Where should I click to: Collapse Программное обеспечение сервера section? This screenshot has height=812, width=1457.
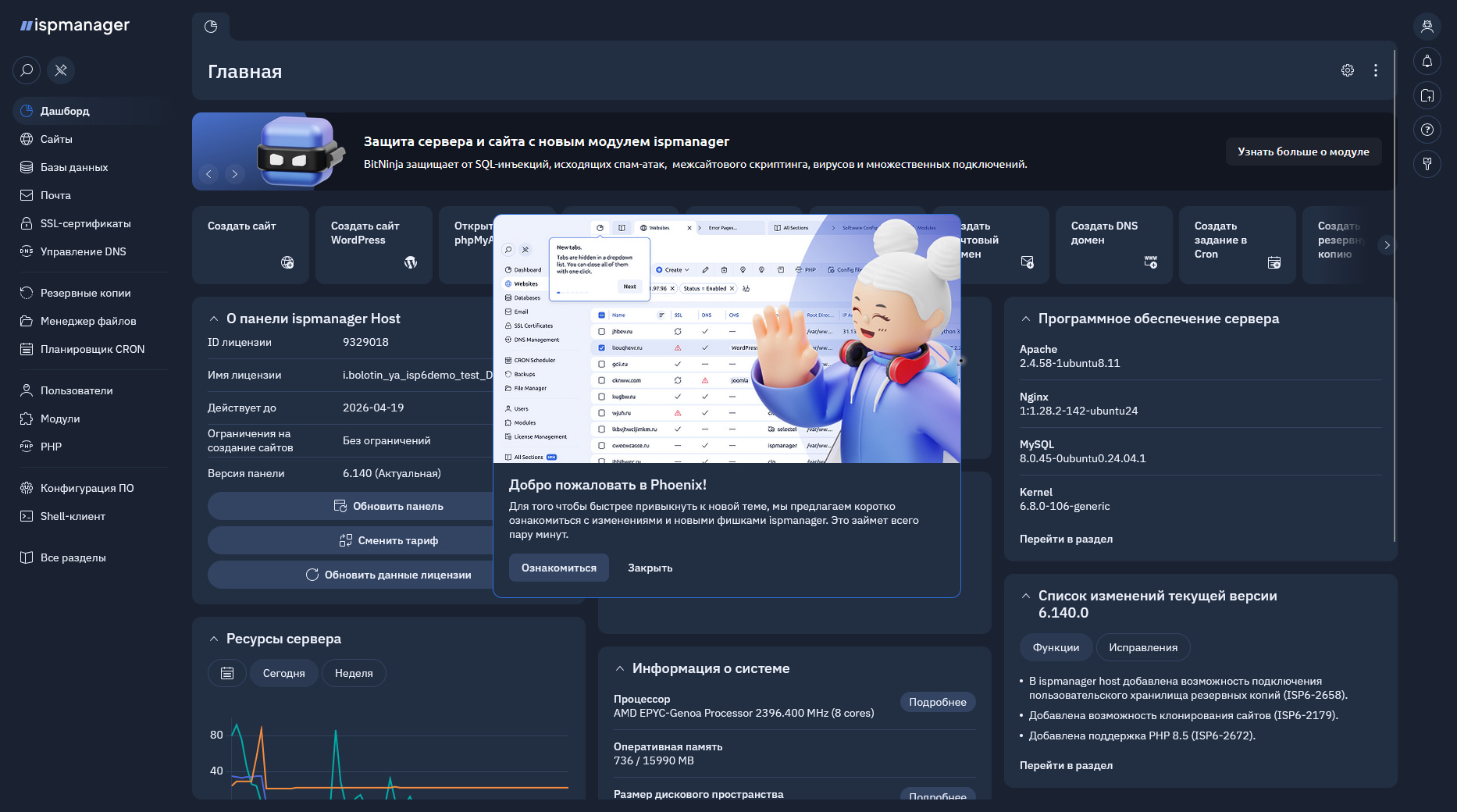tap(1026, 319)
